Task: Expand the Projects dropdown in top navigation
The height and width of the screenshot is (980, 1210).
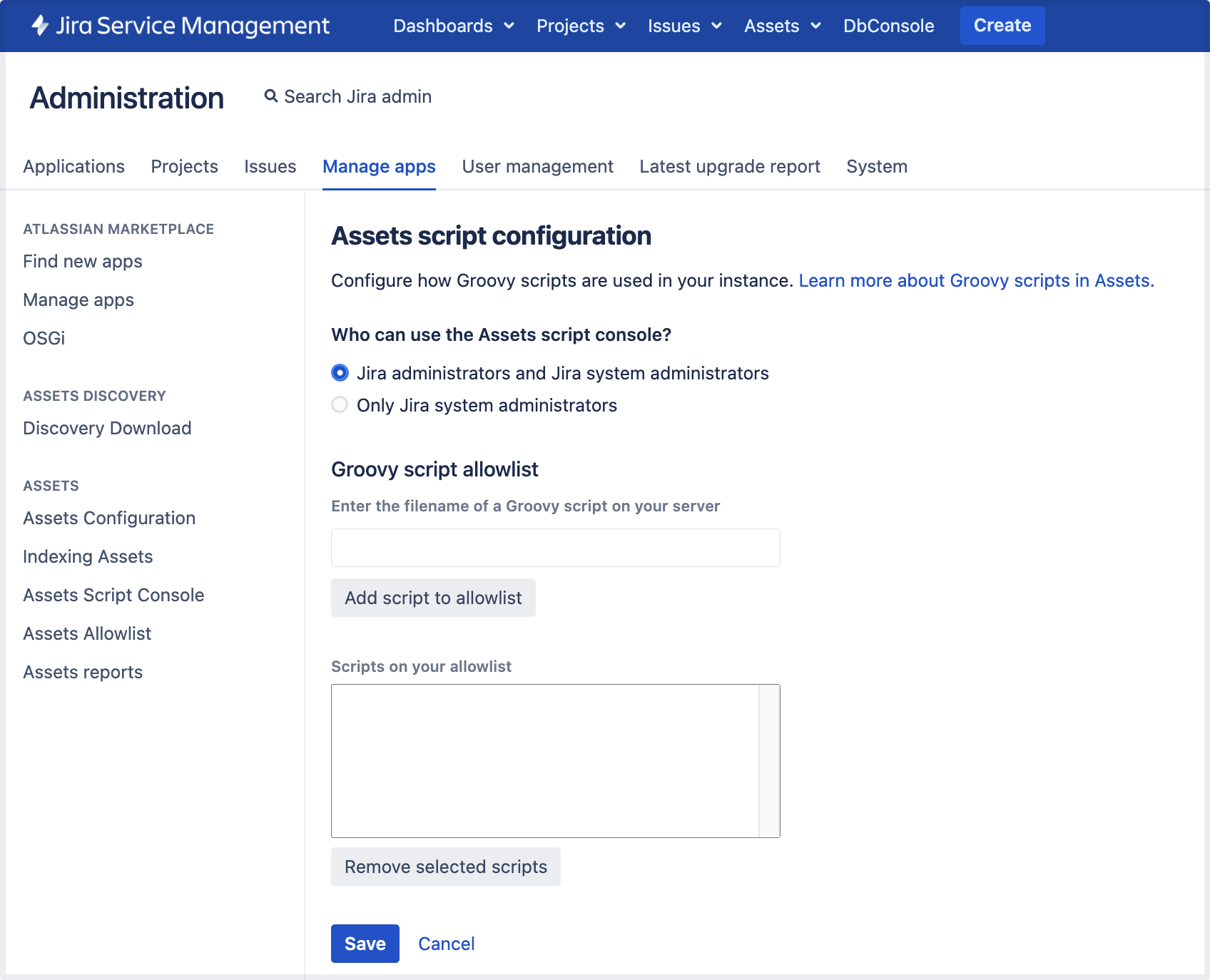Action: [x=581, y=26]
